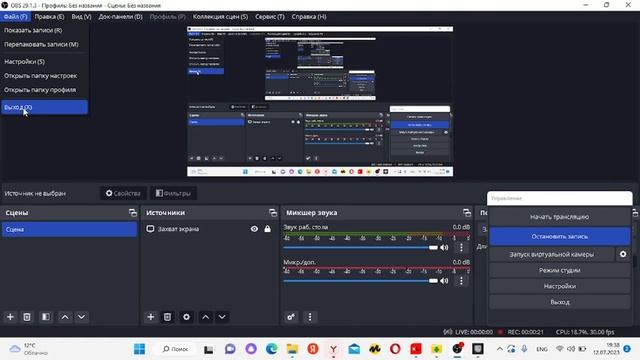Open Сервис menu

270,17
